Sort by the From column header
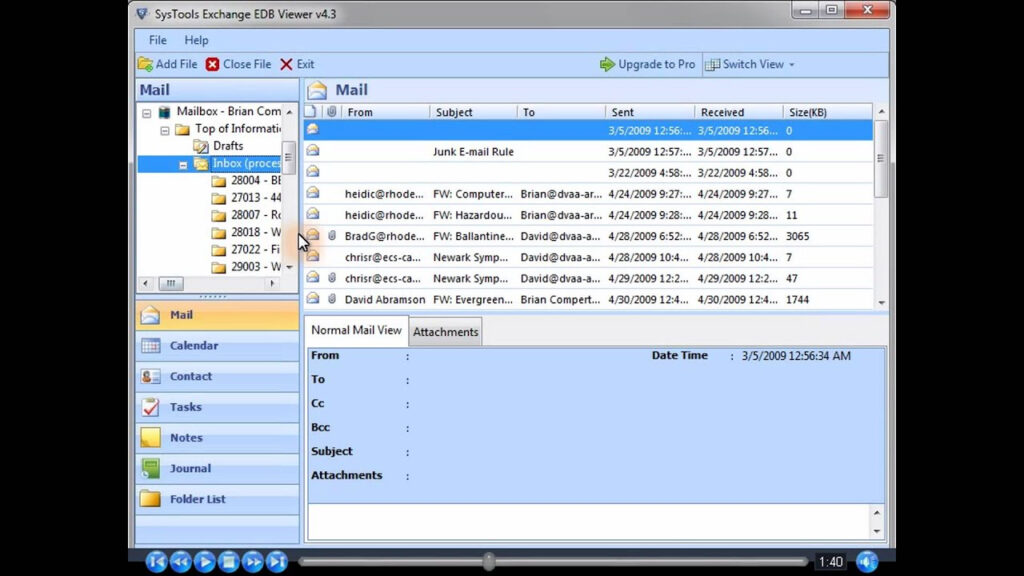Screen dimensions: 1024x576 click(385, 112)
